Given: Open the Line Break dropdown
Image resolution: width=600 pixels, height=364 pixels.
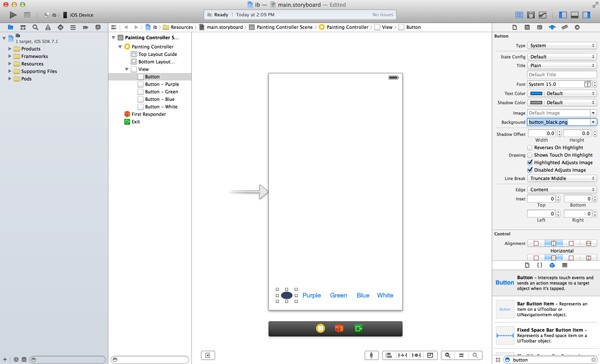Looking at the screenshot, I should tap(562, 178).
